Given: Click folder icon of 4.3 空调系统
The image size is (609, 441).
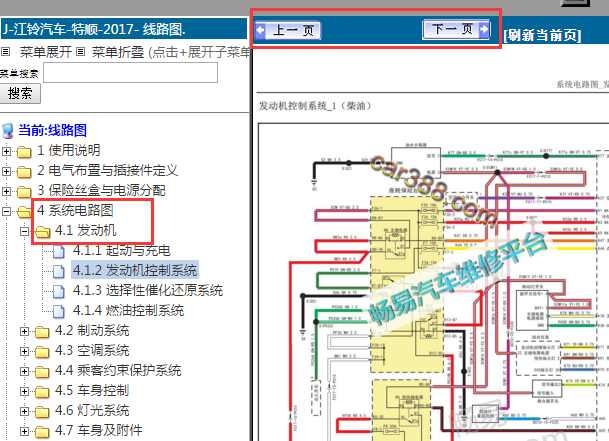Looking at the screenshot, I should (x=42, y=352).
